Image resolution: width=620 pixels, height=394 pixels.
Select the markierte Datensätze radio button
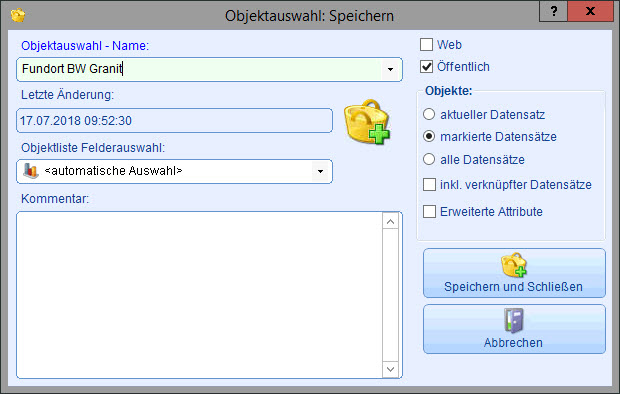(x=429, y=136)
